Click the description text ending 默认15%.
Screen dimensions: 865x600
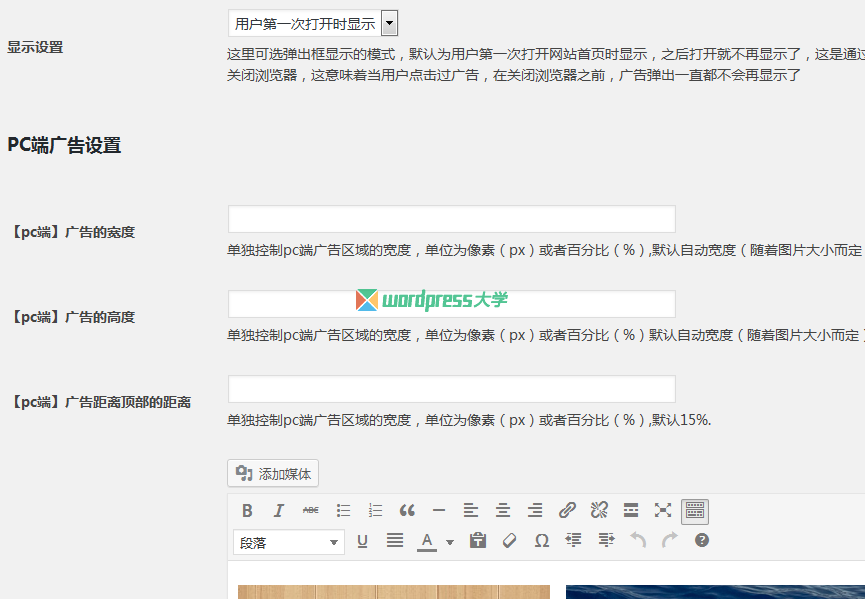469,420
